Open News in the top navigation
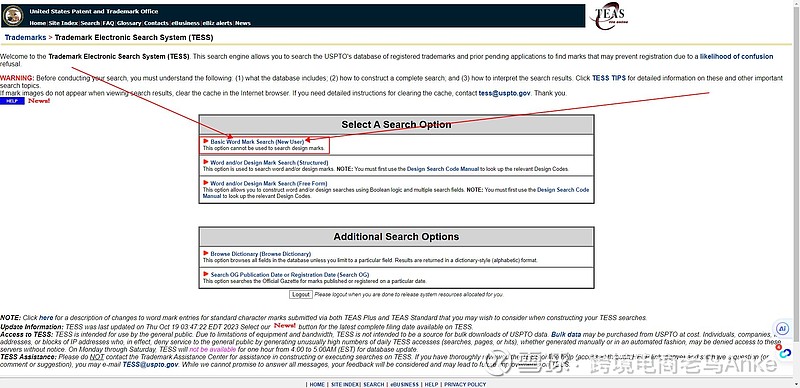The image size is (800, 388). [x=243, y=23]
